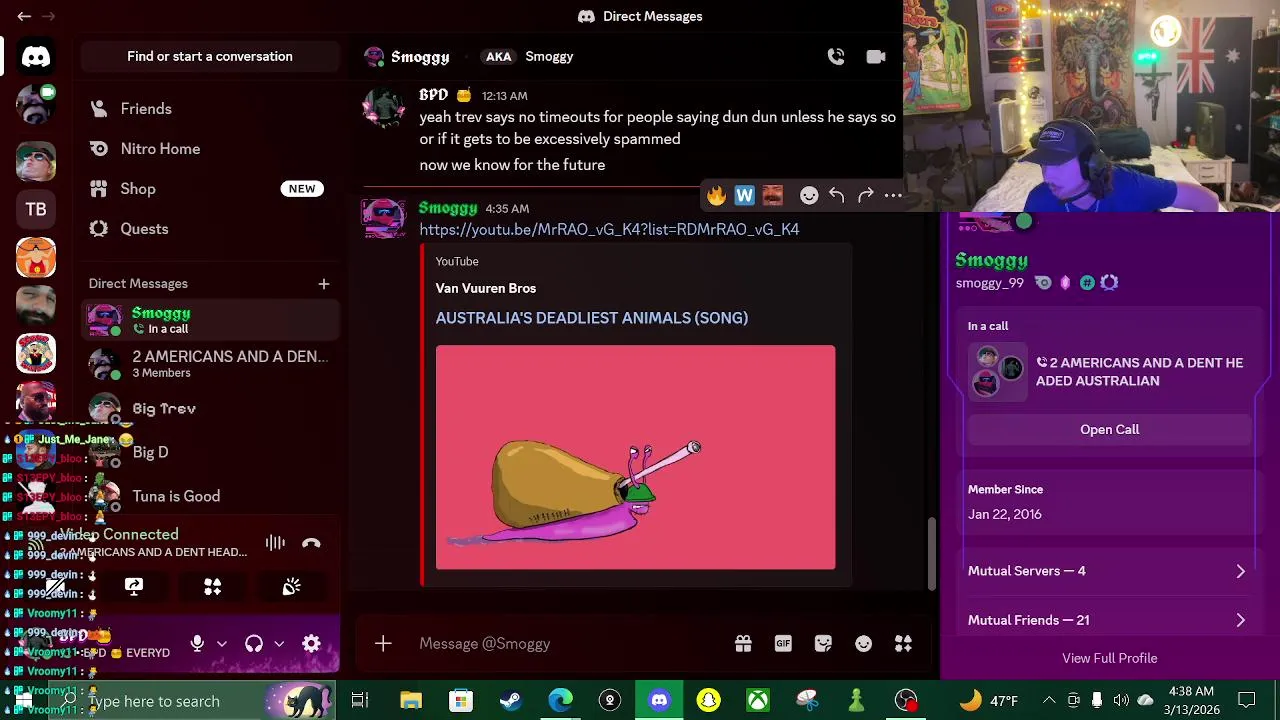Share your screen in the call

(x=134, y=587)
